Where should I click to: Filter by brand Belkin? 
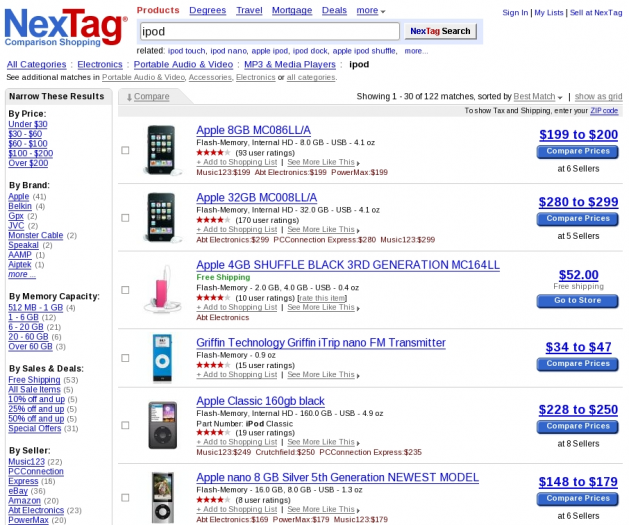pos(20,206)
